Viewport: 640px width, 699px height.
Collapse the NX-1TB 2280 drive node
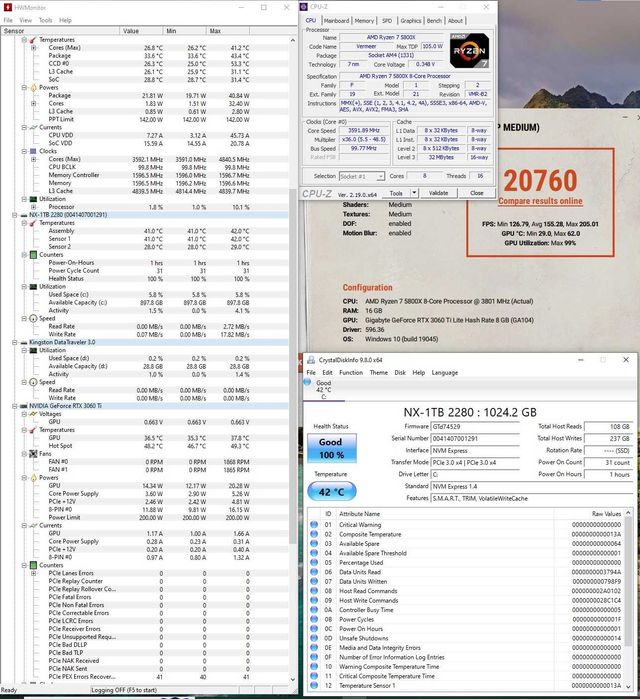pos(15,215)
